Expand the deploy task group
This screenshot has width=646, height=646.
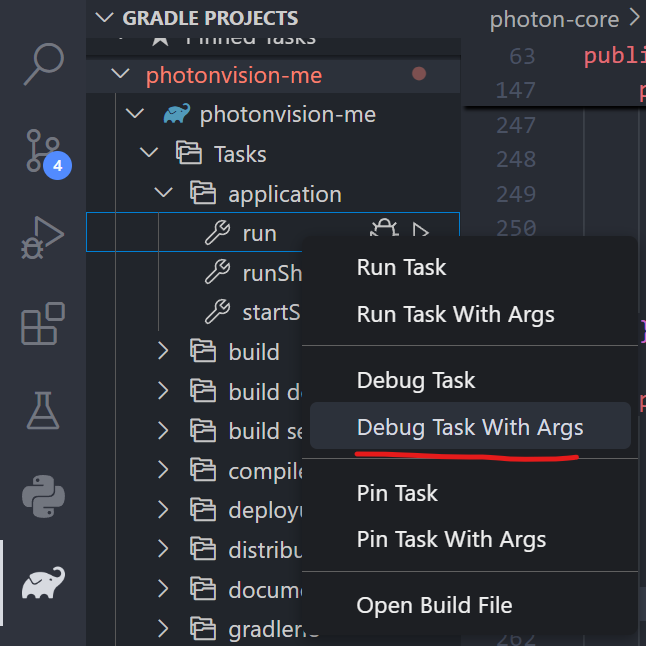point(163,509)
